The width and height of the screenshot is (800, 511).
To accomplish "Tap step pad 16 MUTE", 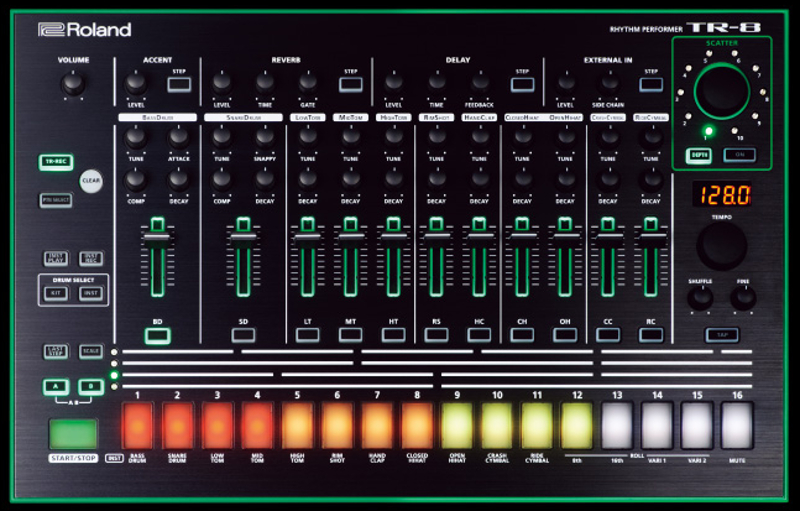I will [737, 425].
